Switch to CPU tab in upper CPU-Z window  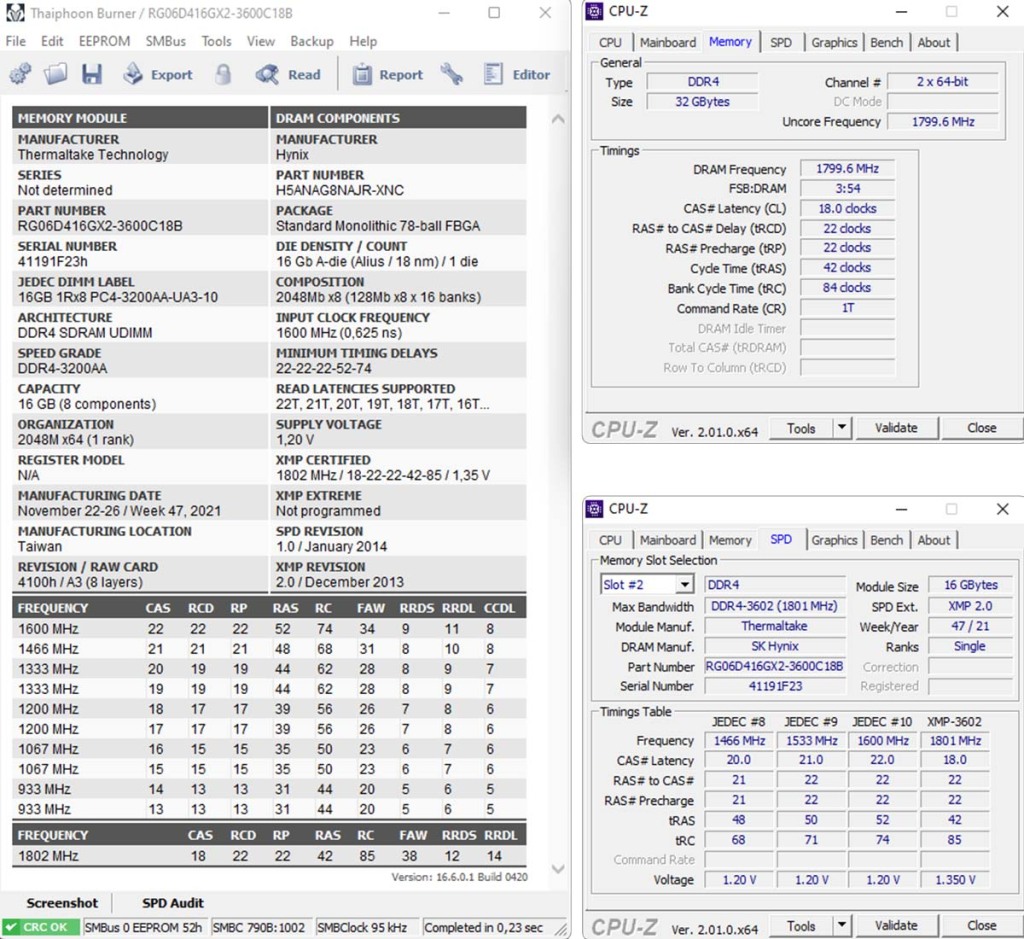[610, 42]
